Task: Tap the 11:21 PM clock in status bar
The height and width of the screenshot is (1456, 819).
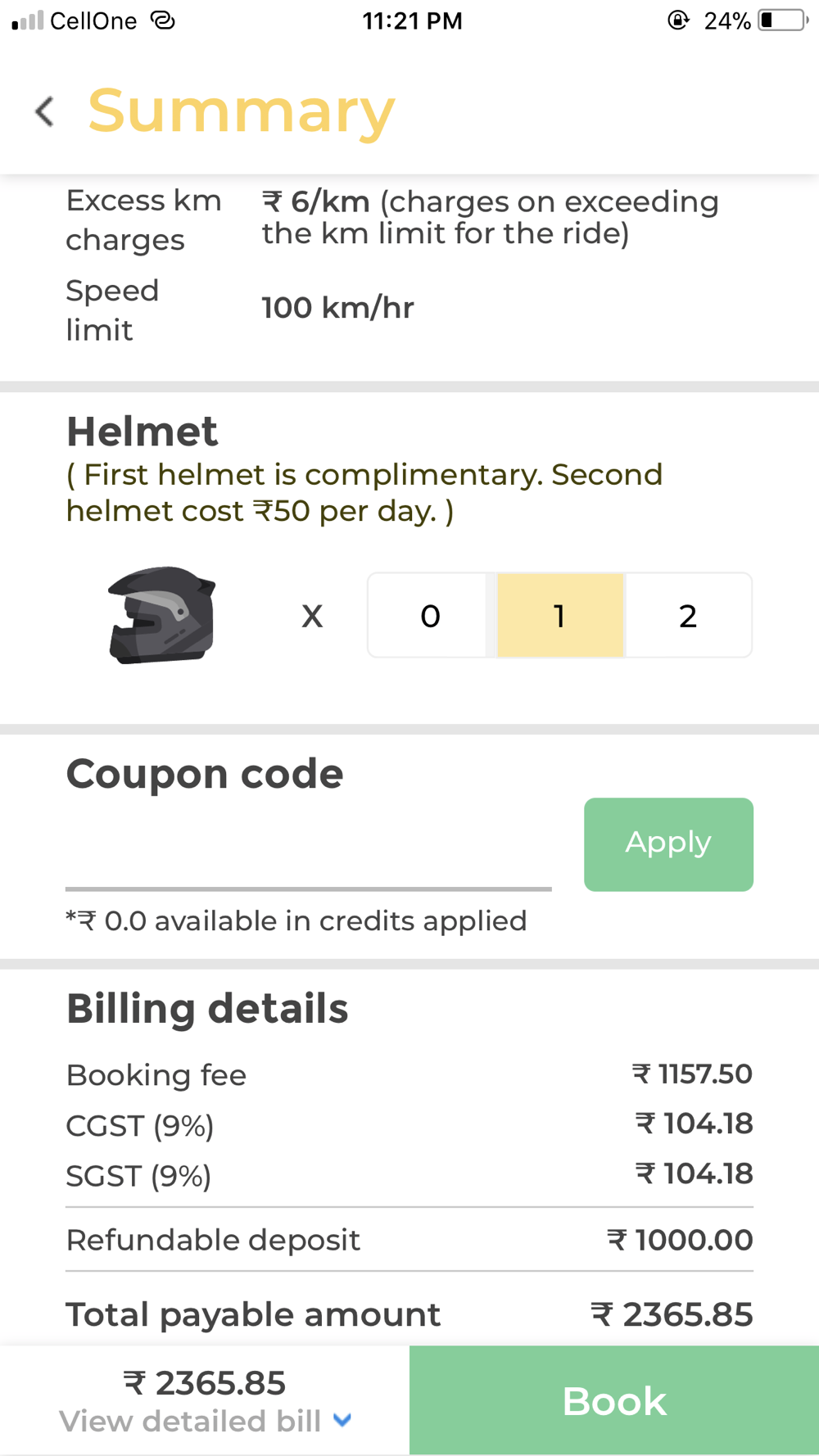Action: point(412,20)
